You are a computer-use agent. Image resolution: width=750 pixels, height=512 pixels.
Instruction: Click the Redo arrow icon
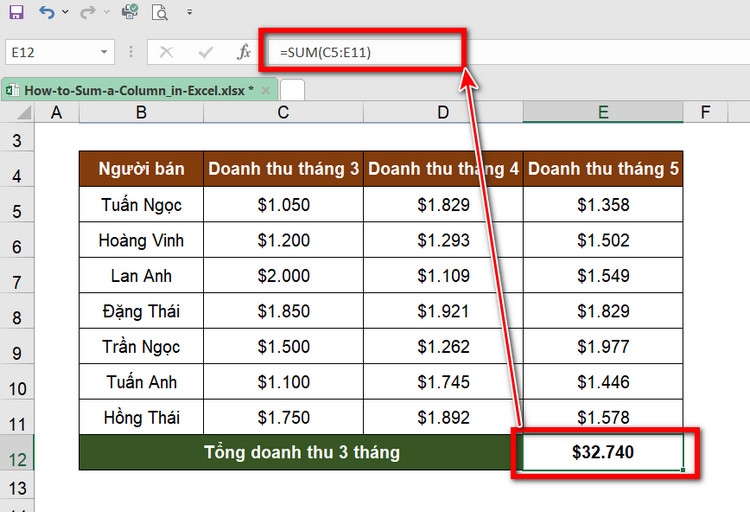point(88,12)
